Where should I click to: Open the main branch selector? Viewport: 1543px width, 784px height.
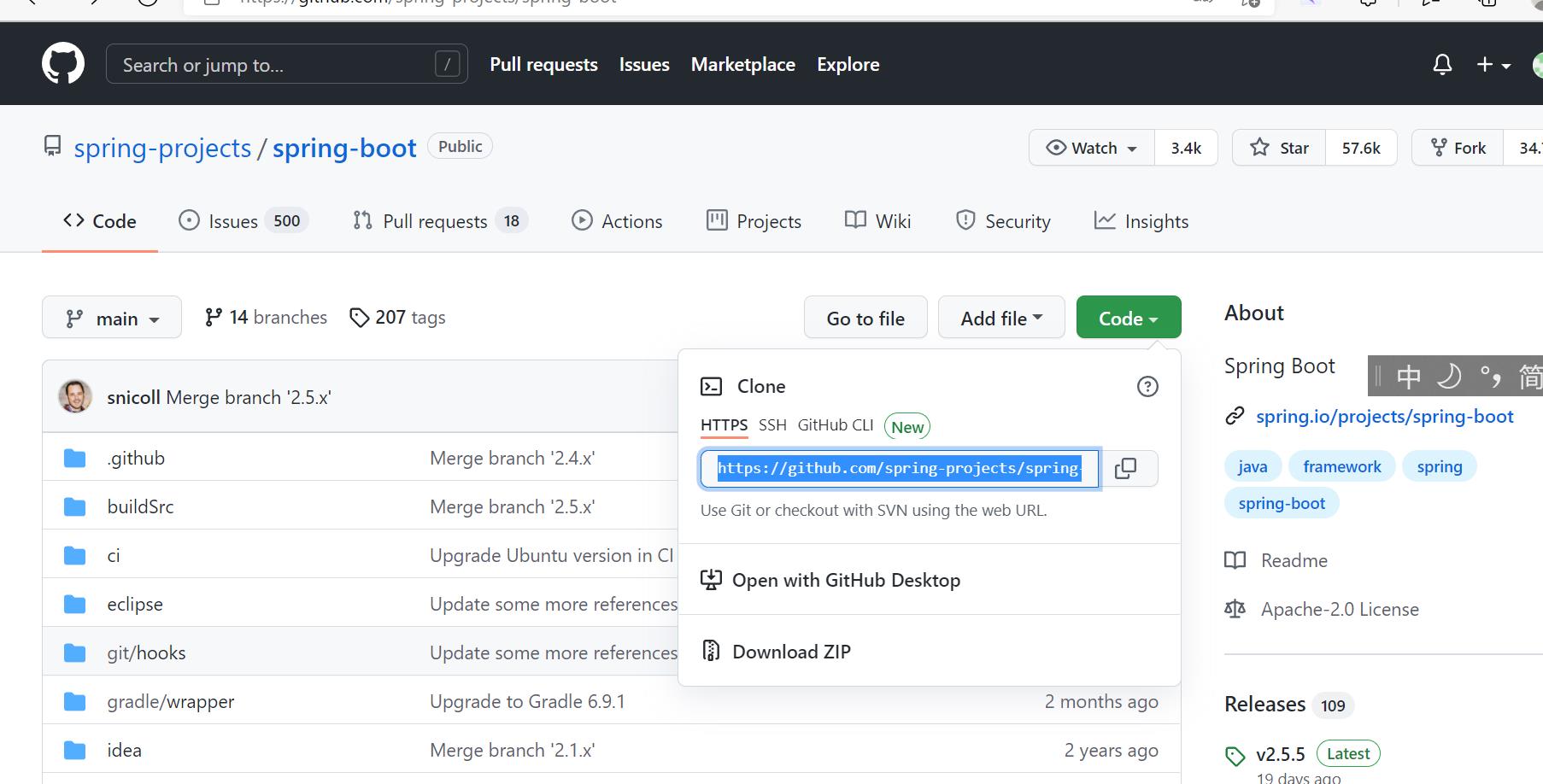112,318
